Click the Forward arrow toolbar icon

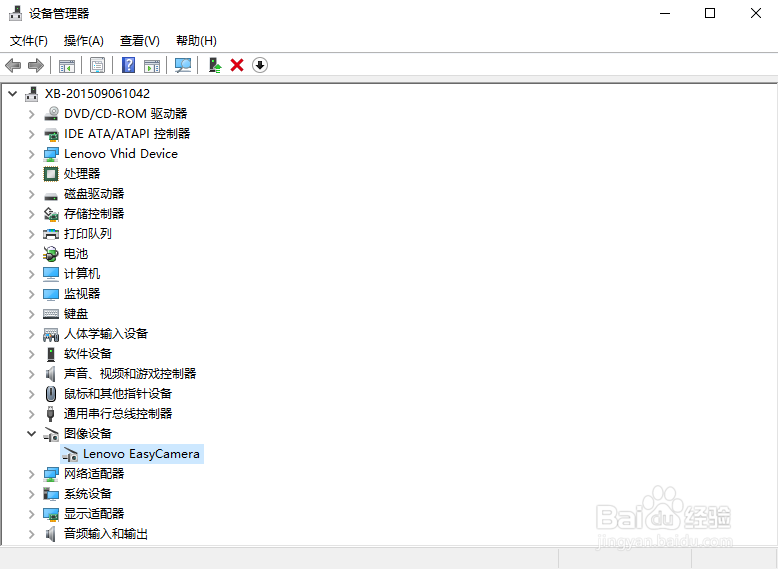36,65
